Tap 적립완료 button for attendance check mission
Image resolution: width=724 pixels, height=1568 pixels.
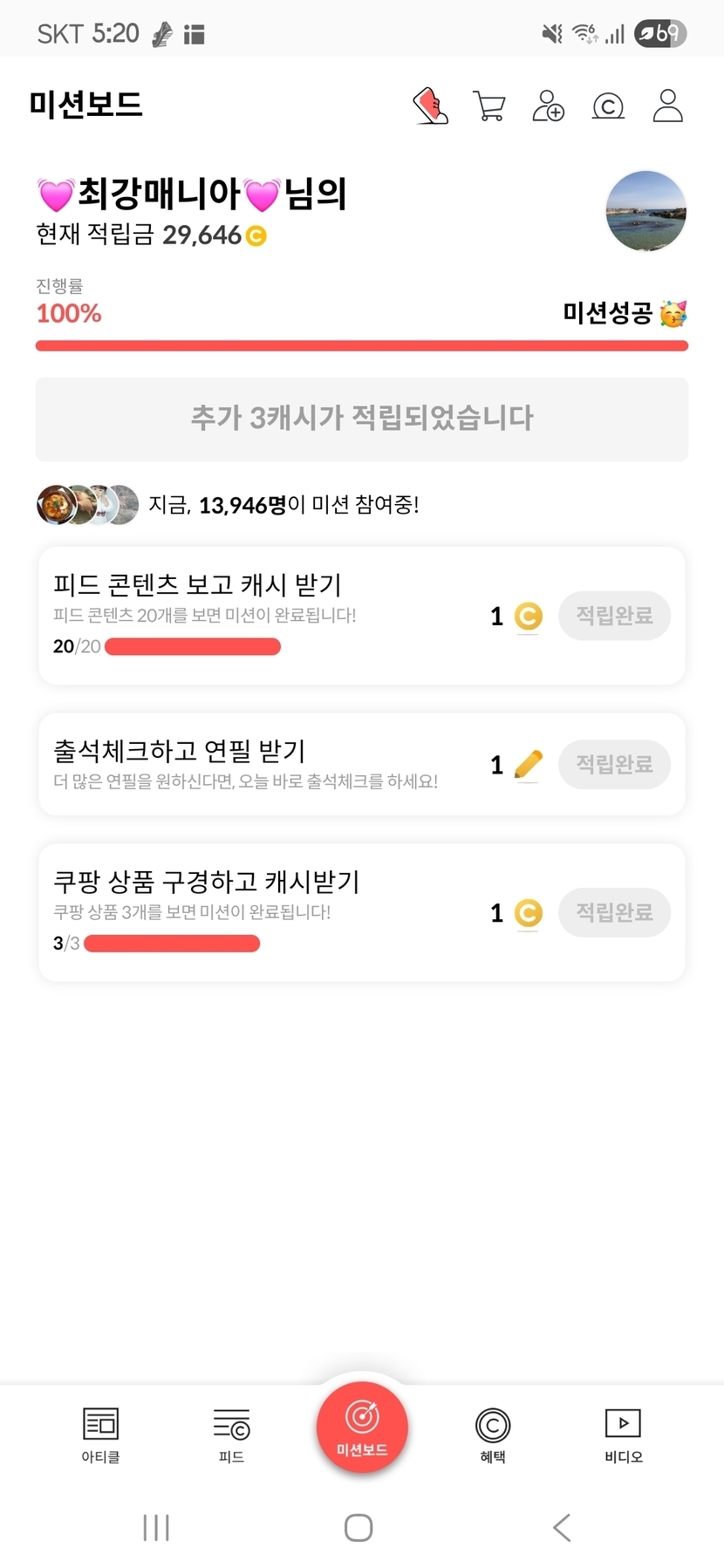[x=614, y=765]
